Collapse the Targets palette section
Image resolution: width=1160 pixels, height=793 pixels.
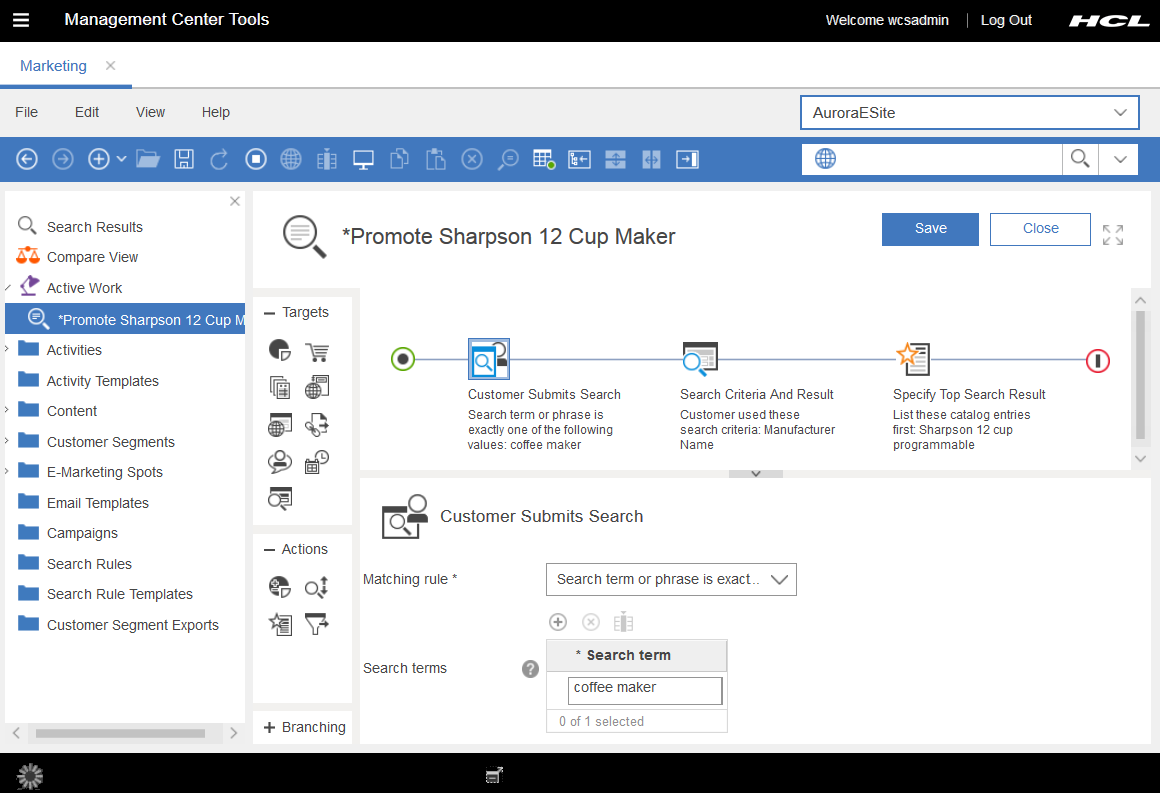(x=269, y=313)
